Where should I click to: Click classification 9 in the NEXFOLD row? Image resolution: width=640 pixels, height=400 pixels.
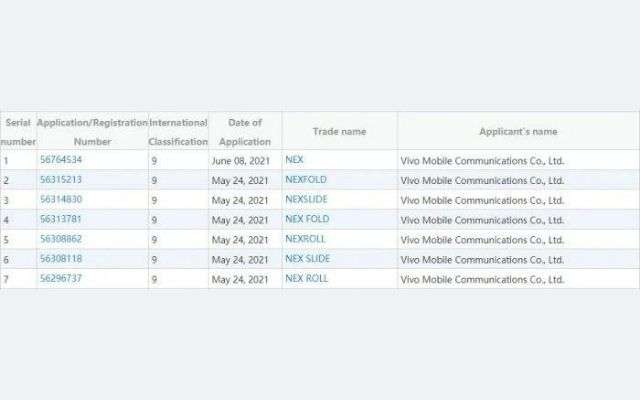(154, 181)
